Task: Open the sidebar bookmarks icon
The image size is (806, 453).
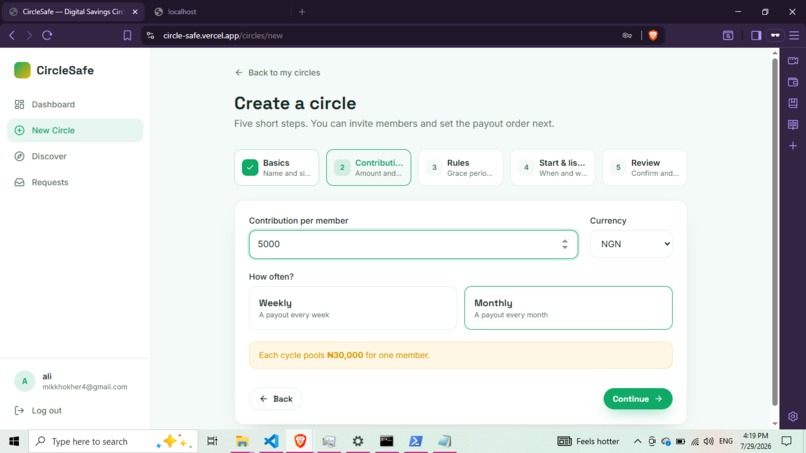Action: click(793, 103)
